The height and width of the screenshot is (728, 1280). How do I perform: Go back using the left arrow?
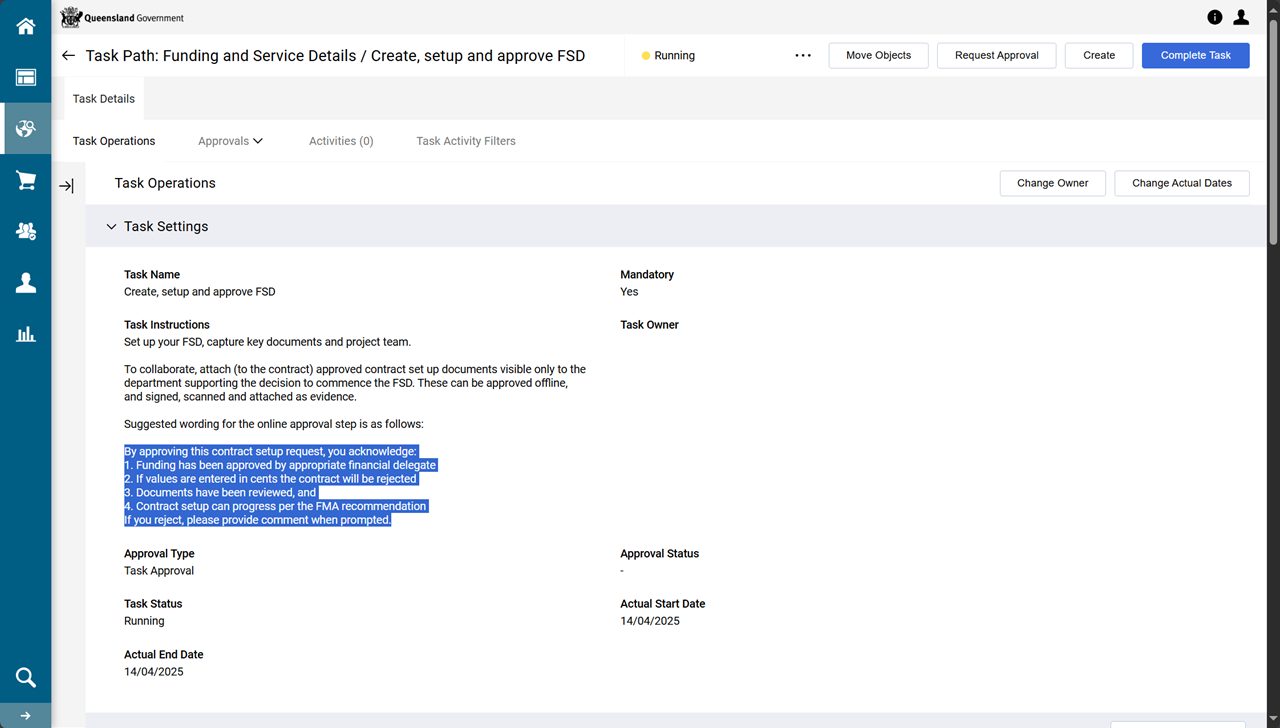tap(68, 56)
